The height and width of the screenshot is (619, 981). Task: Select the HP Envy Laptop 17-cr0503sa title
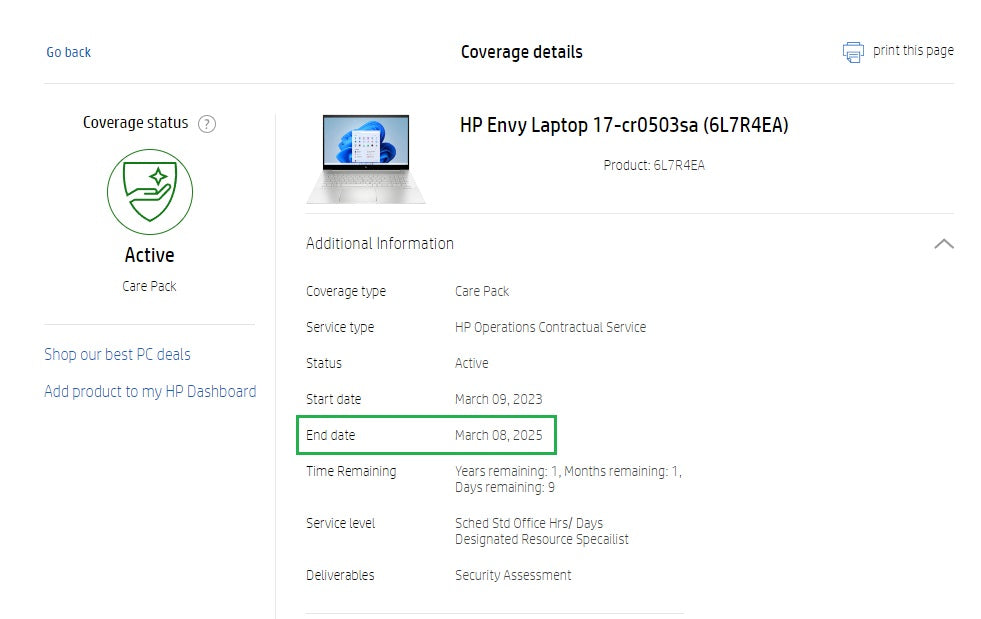(x=624, y=125)
